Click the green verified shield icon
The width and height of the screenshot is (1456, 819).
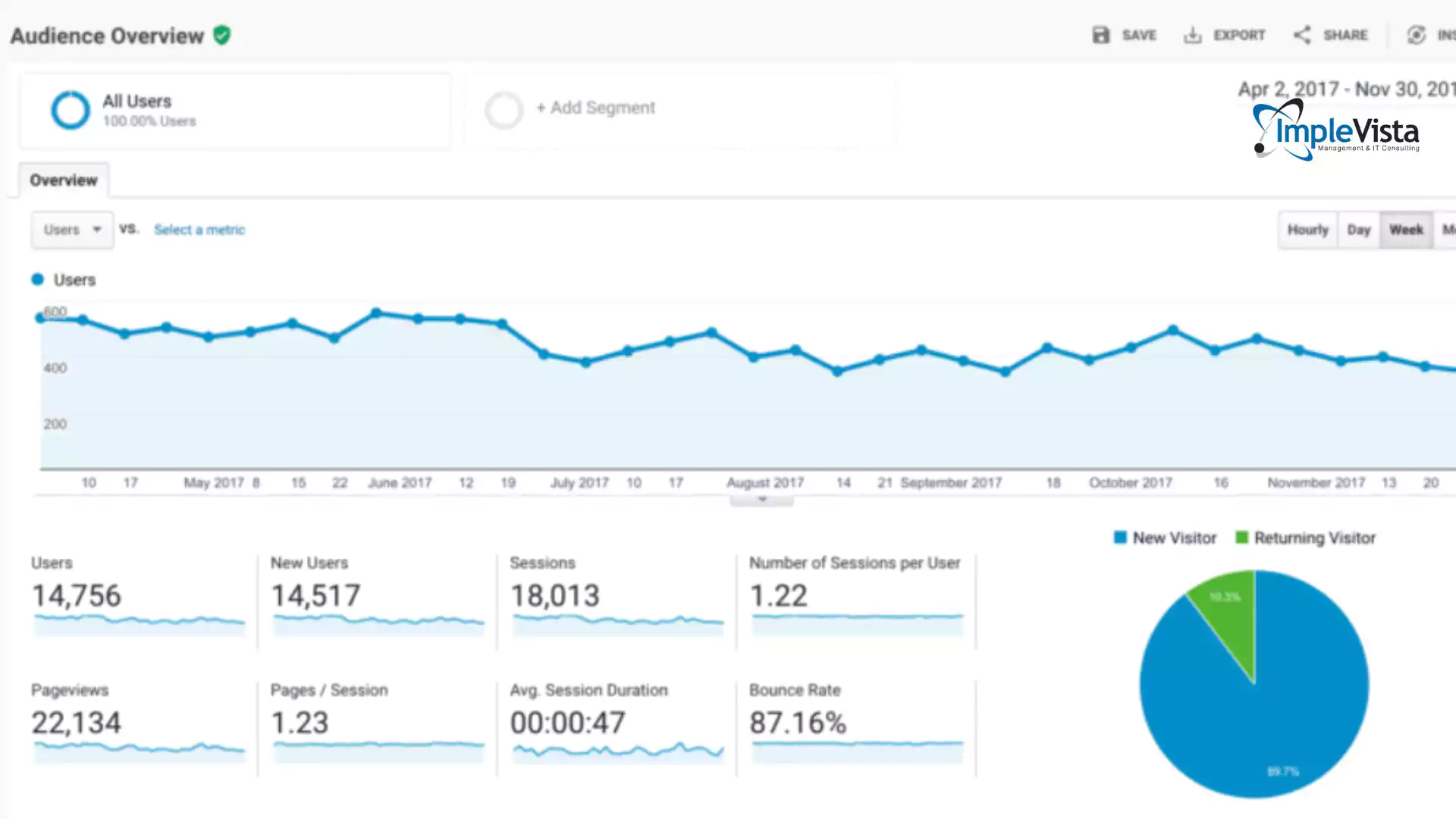[x=222, y=36]
